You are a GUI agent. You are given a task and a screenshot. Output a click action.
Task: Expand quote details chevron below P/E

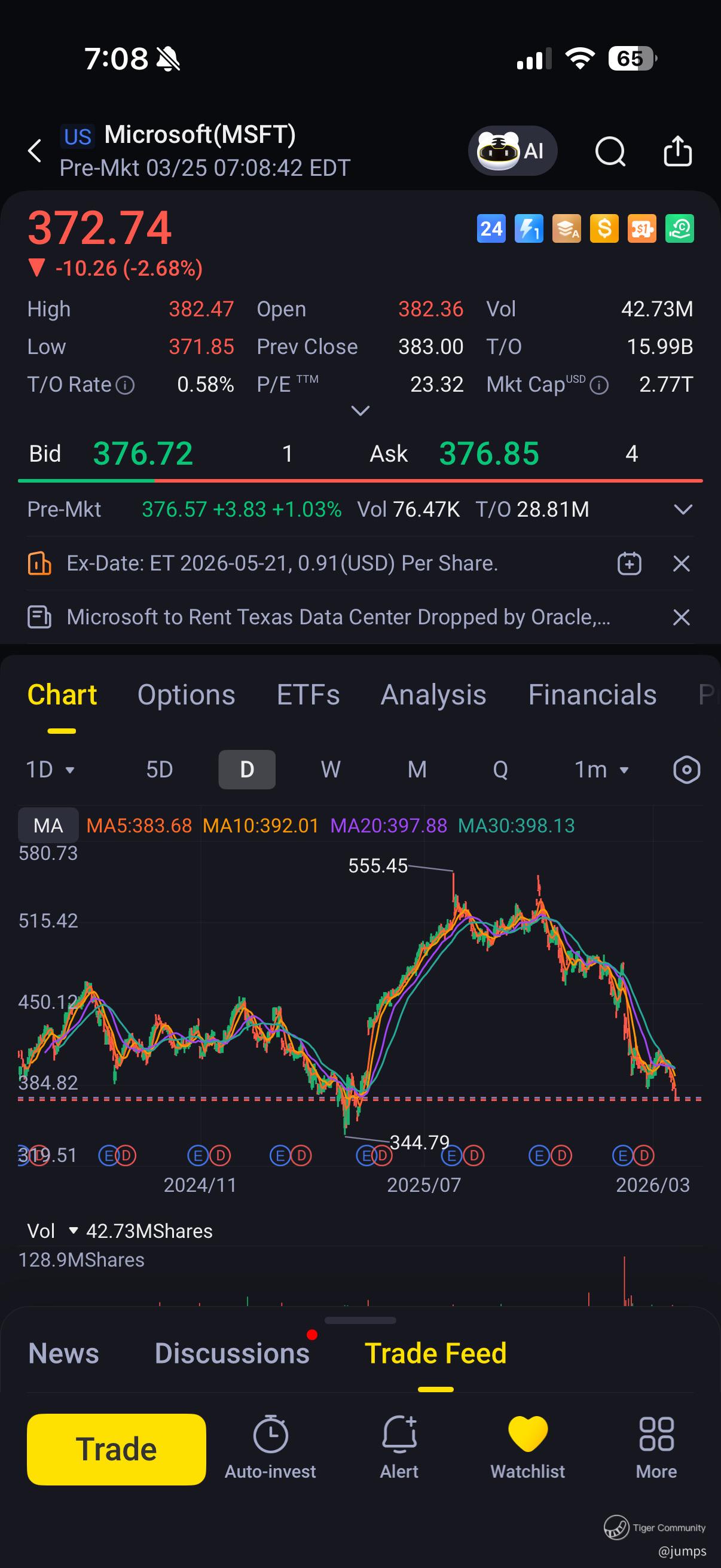[x=360, y=411]
